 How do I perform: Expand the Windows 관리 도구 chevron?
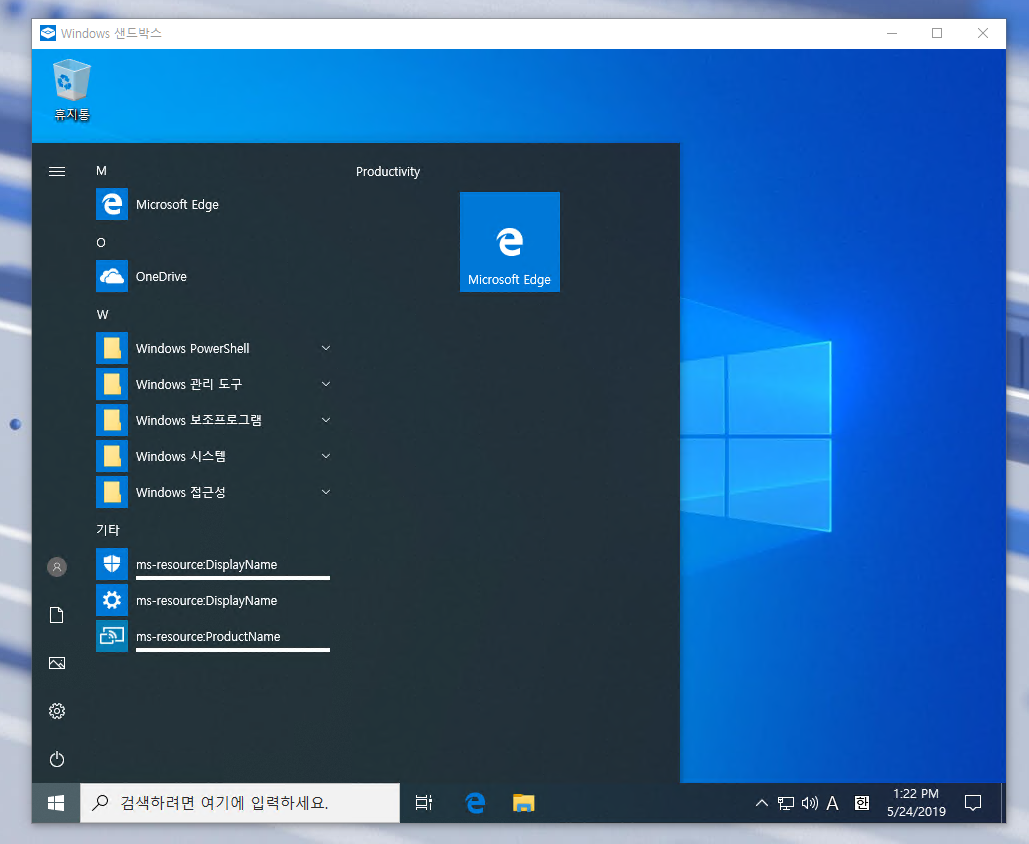(326, 384)
